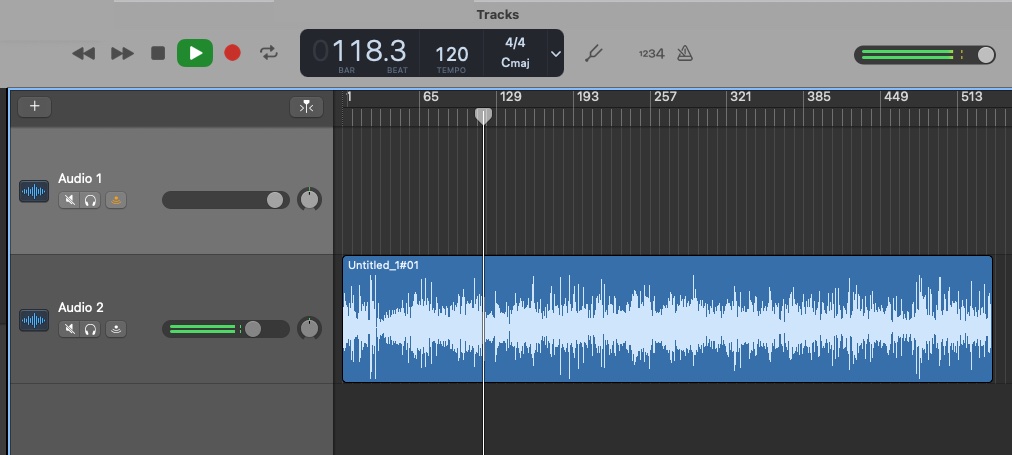Click bar 129 in the ruler
The width and height of the screenshot is (1012, 455).
[x=511, y=97]
